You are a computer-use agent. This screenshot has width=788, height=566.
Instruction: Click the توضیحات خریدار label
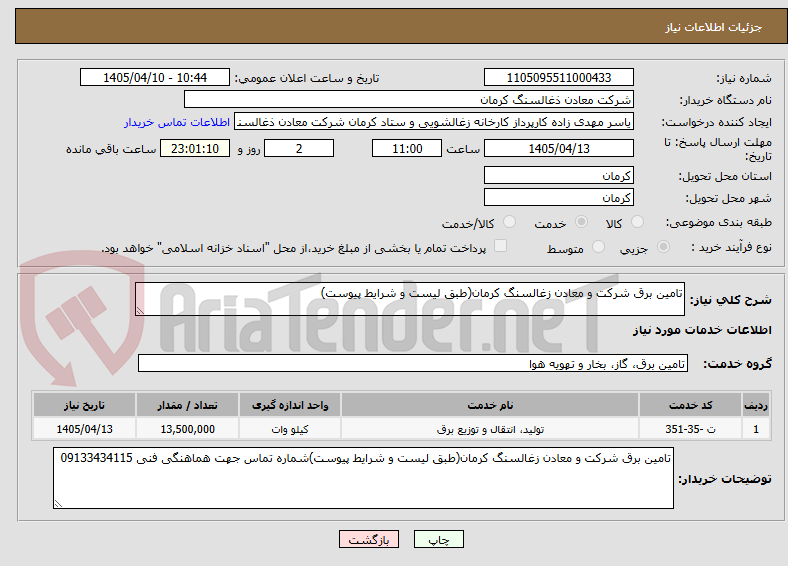tap(725, 480)
